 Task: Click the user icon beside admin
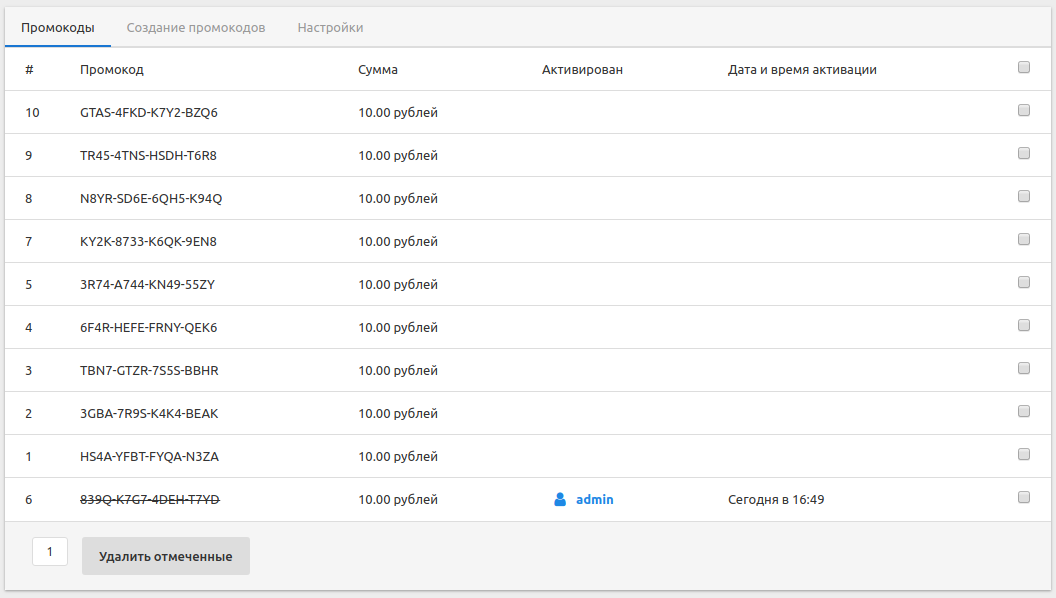click(x=560, y=499)
